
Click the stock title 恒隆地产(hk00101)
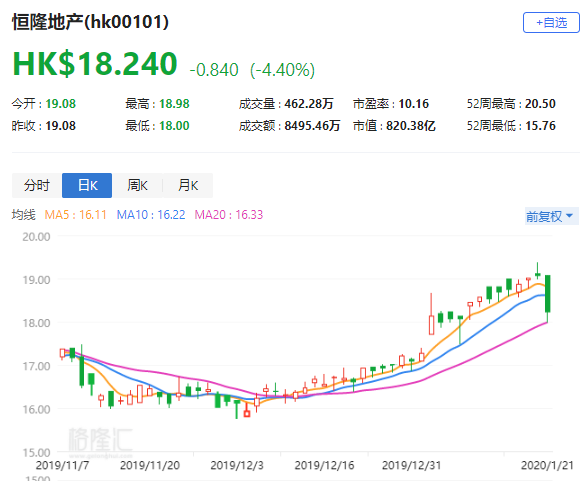pos(90,22)
